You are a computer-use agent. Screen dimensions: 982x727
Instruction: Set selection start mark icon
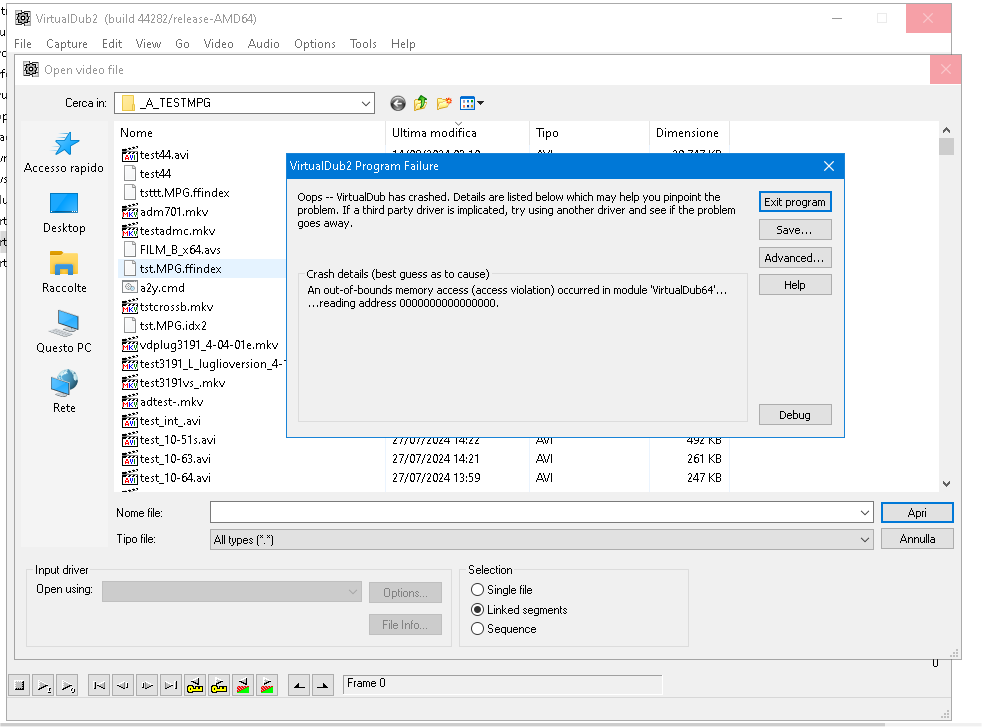click(299, 686)
